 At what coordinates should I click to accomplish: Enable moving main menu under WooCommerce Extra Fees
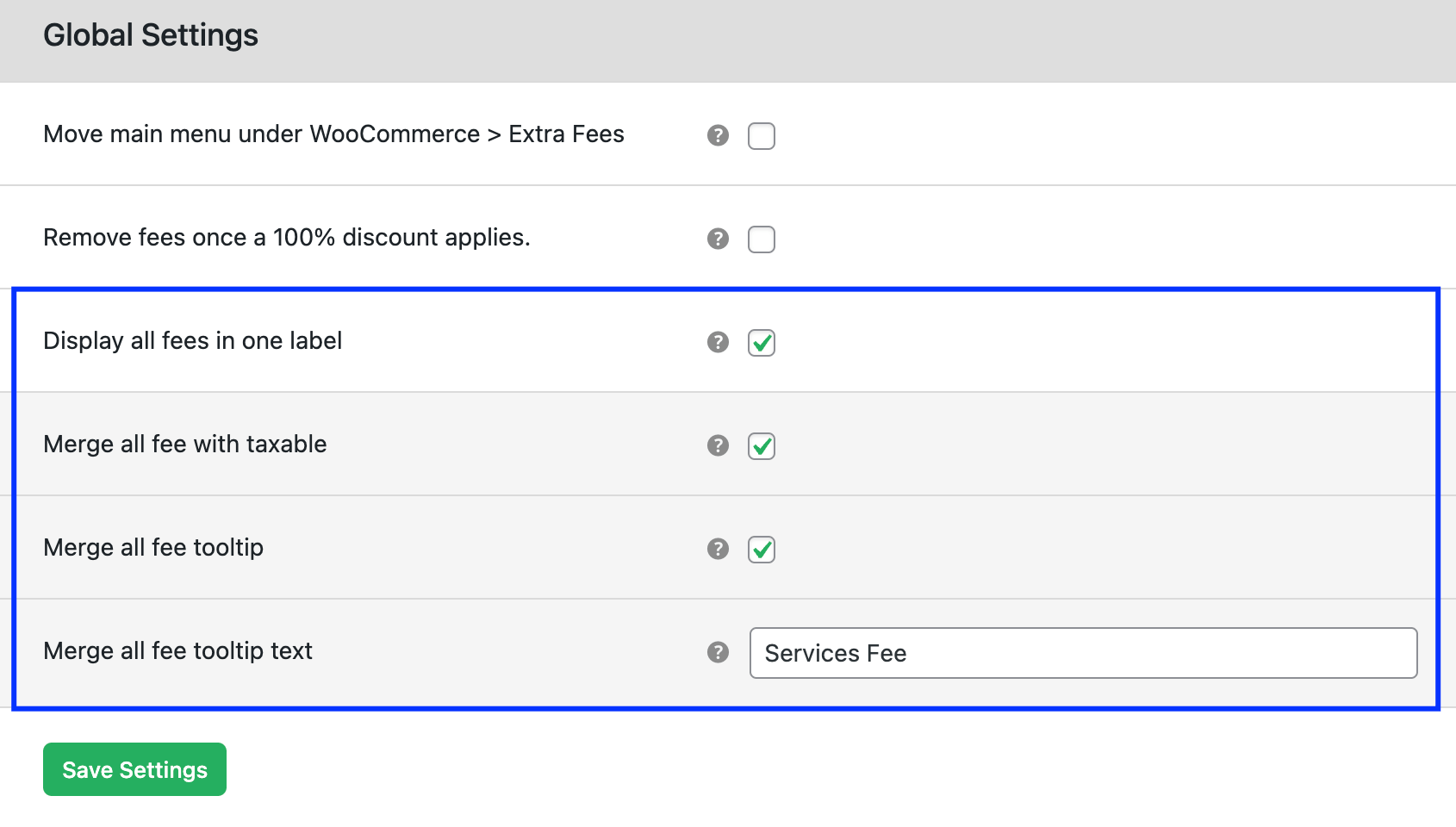point(762,135)
